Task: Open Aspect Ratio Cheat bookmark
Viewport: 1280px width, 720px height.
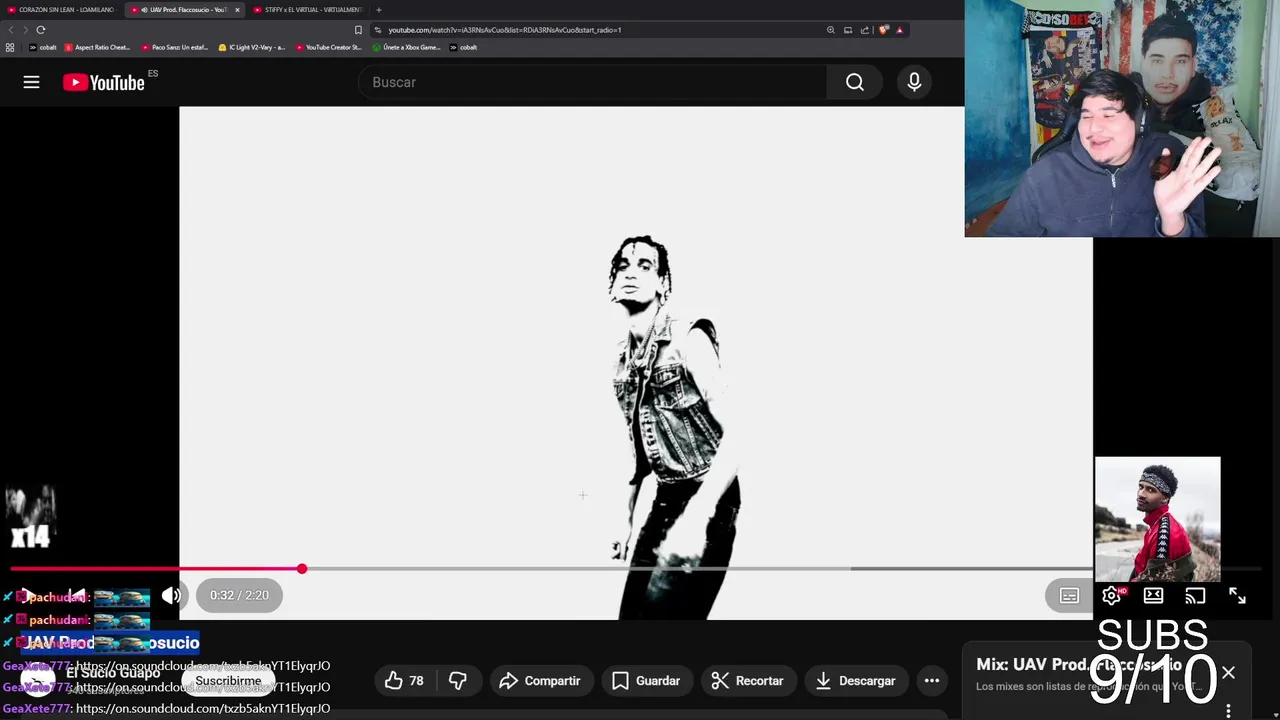Action: pos(98,47)
